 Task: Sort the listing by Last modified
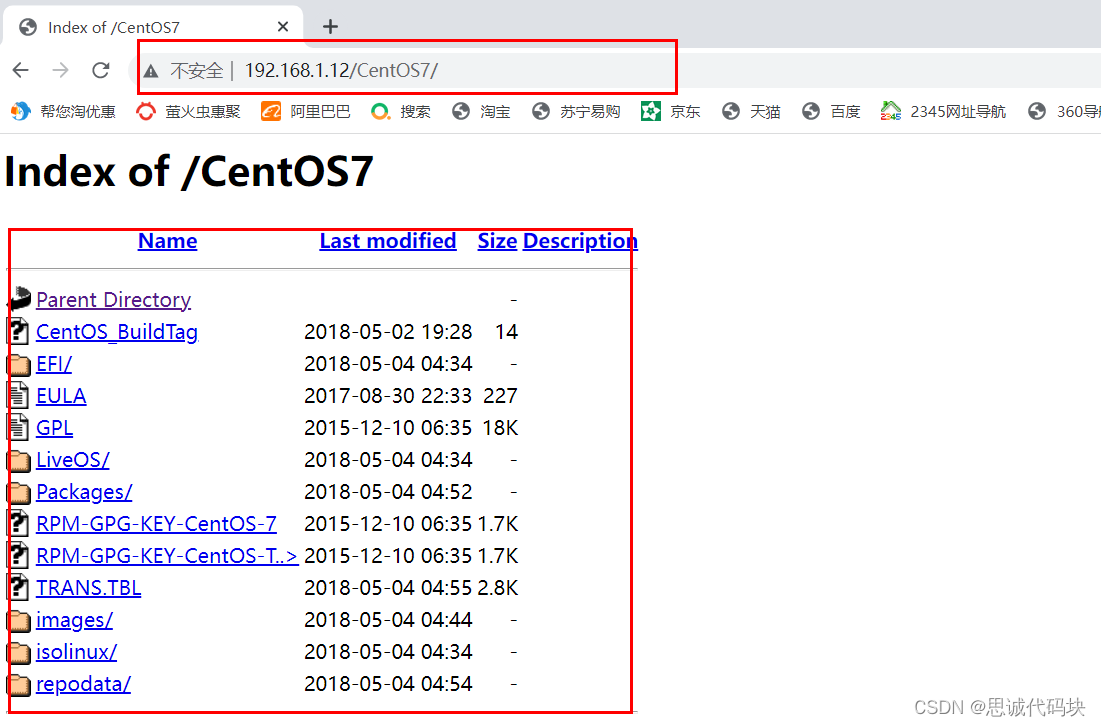click(388, 241)
